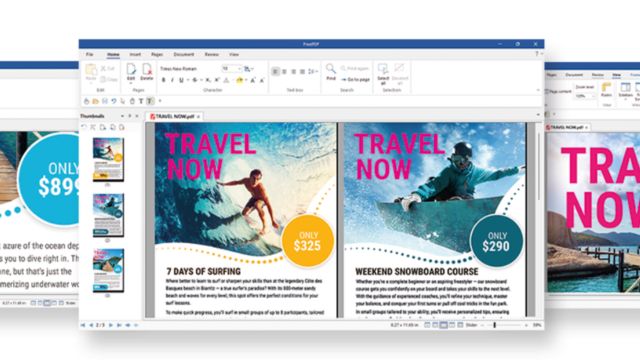Go to previous page in status bar

click(x=91, y=325)
